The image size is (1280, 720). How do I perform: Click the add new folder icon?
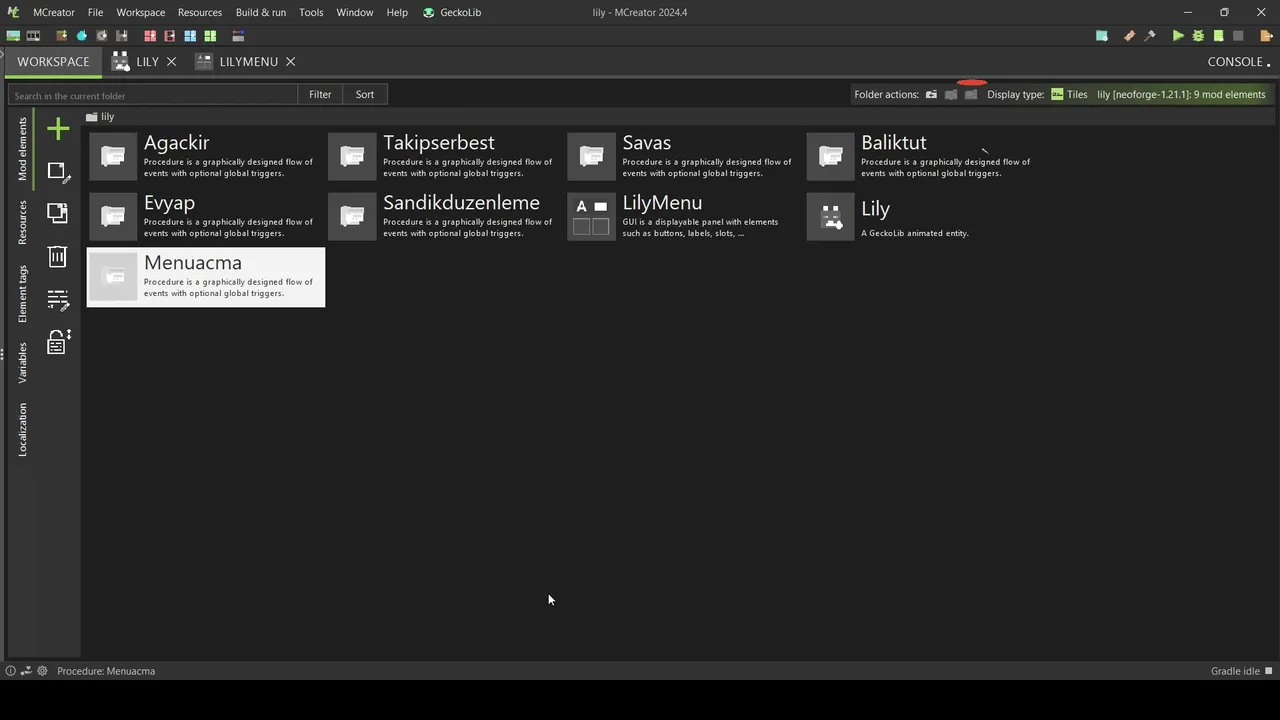tap(931, 95)
